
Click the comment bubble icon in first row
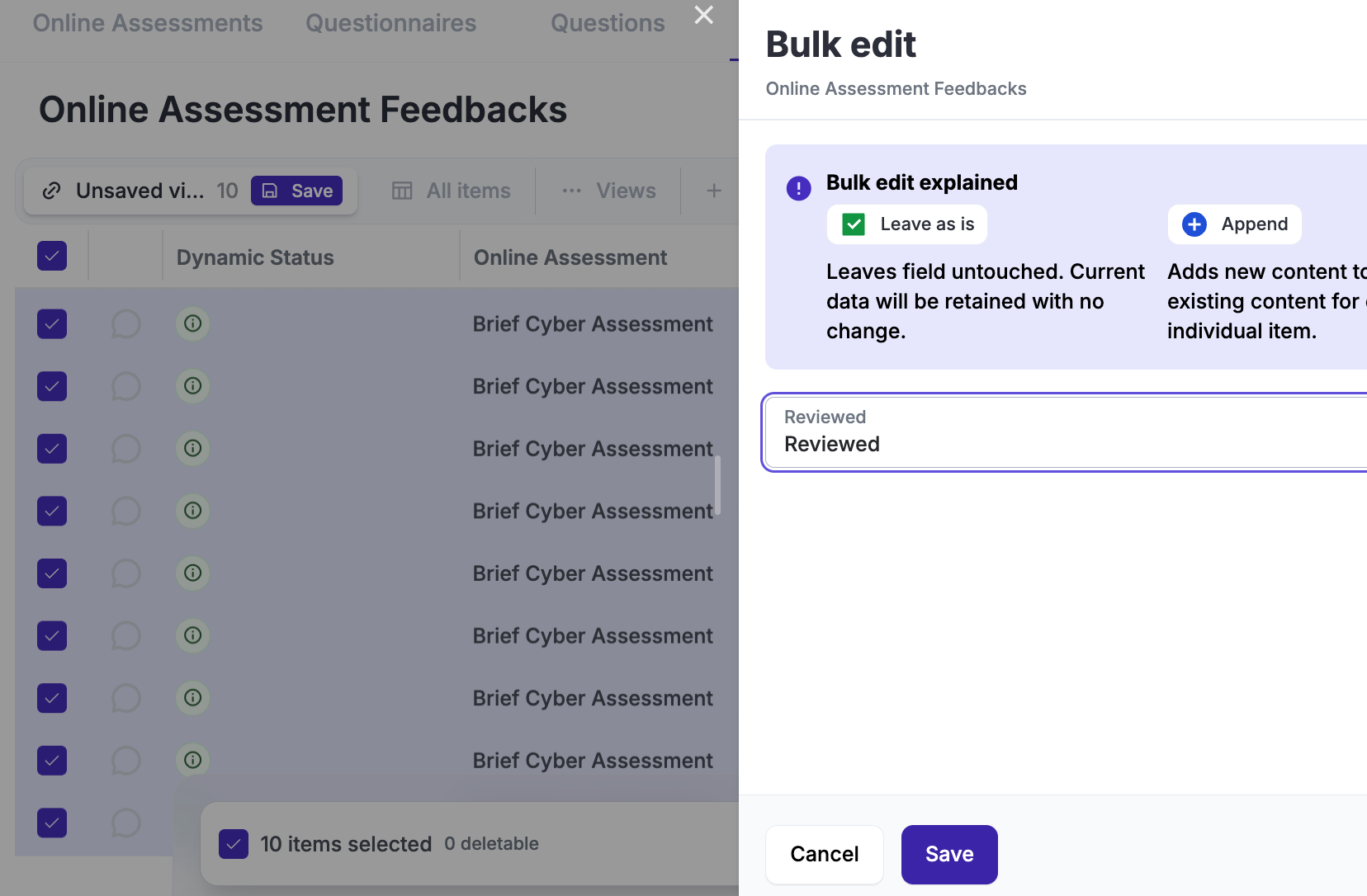125,324
